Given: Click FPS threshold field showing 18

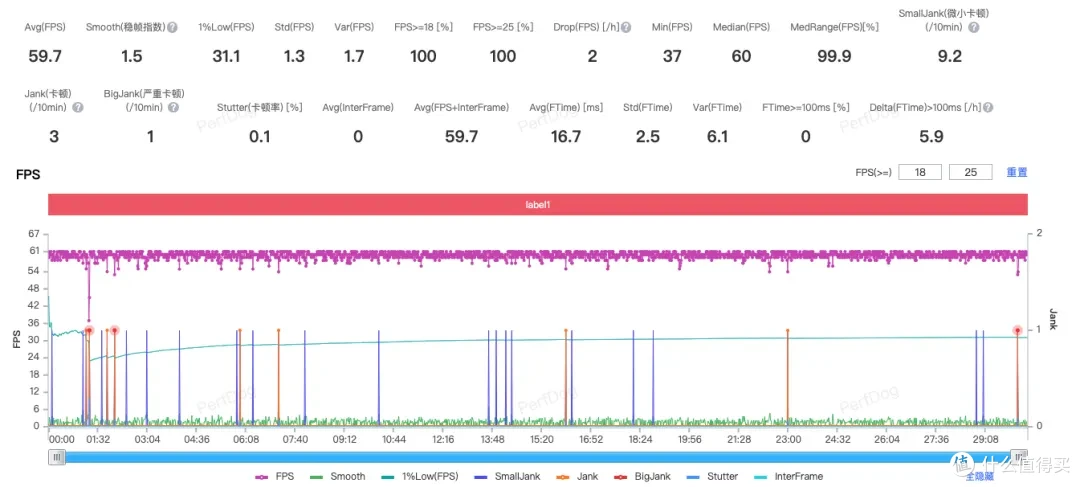Looking at the screenshot, I should coord(920,172).
